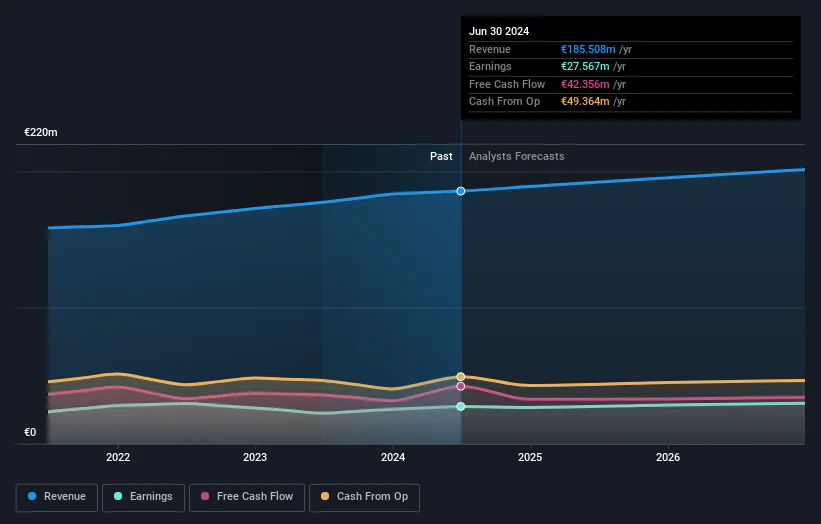Select the teal Earnings data point marker
Image resolution: width=821 pixels, height=524 pixels.
click(461, 406)
